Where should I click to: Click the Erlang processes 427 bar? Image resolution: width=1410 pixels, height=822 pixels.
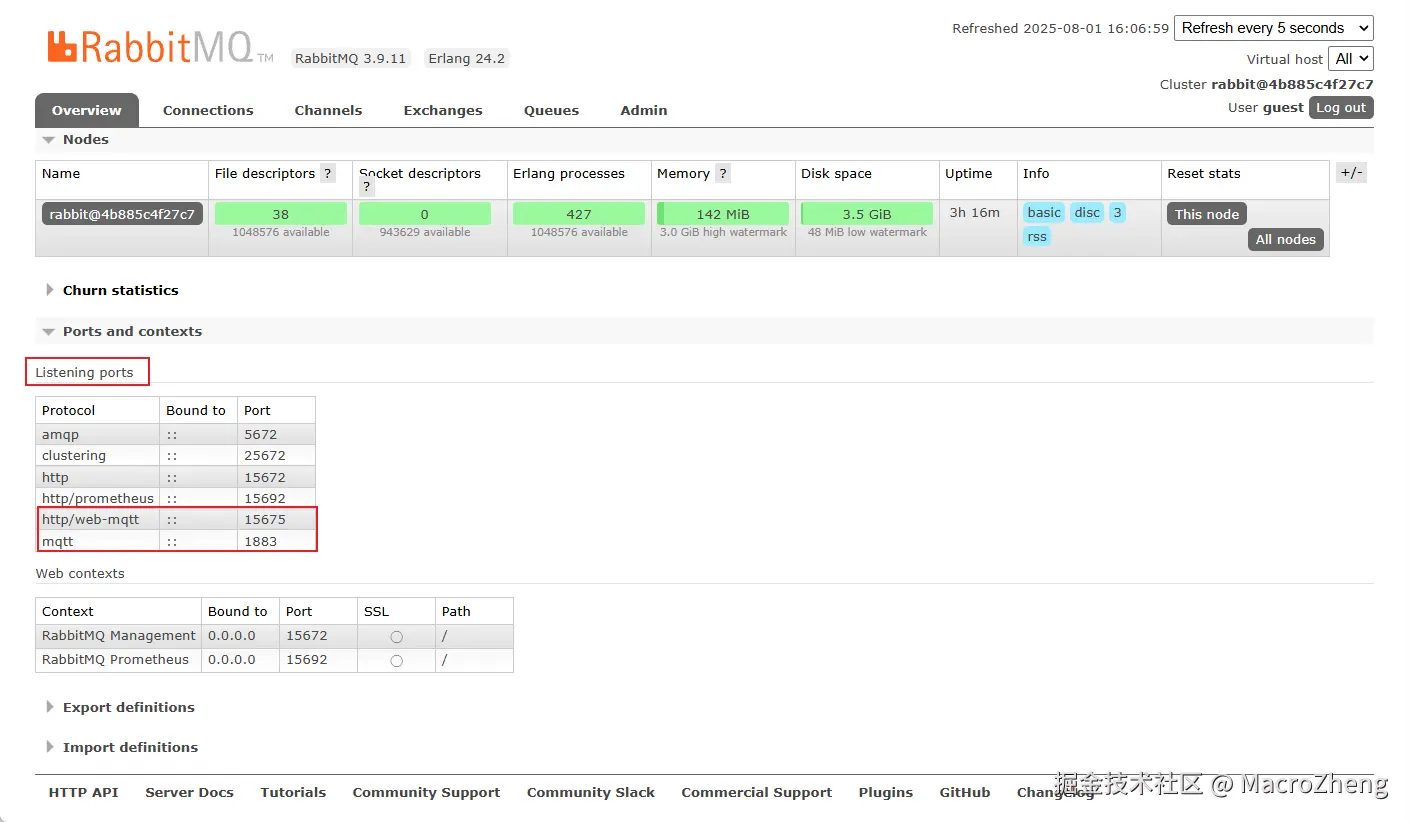pos(579,214)
